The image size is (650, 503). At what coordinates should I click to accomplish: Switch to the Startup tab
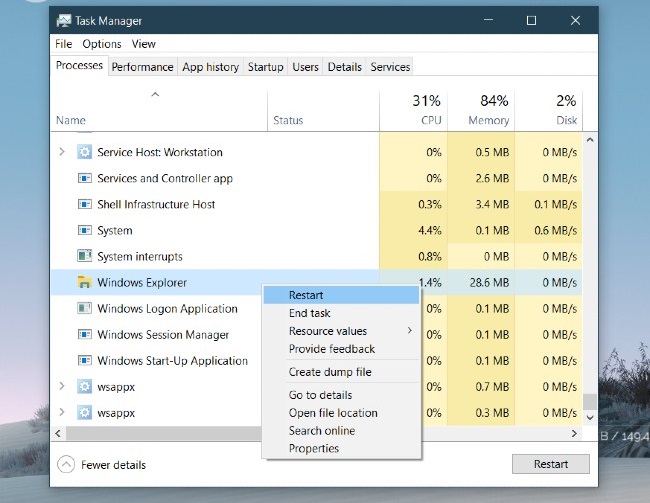[x=265, y=67]
